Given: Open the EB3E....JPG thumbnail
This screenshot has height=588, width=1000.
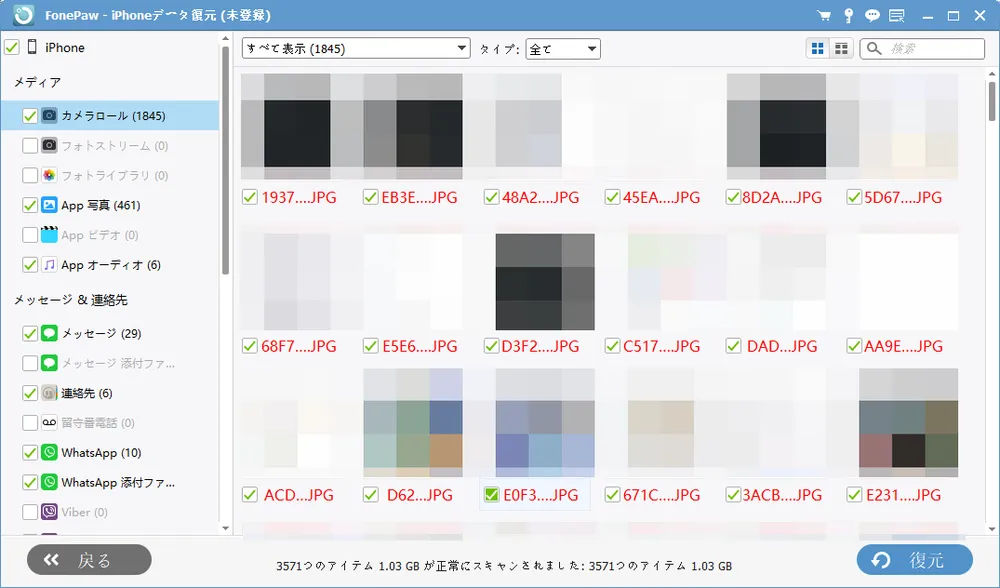Looking at the screenshot, I should (x=413, y=126).
